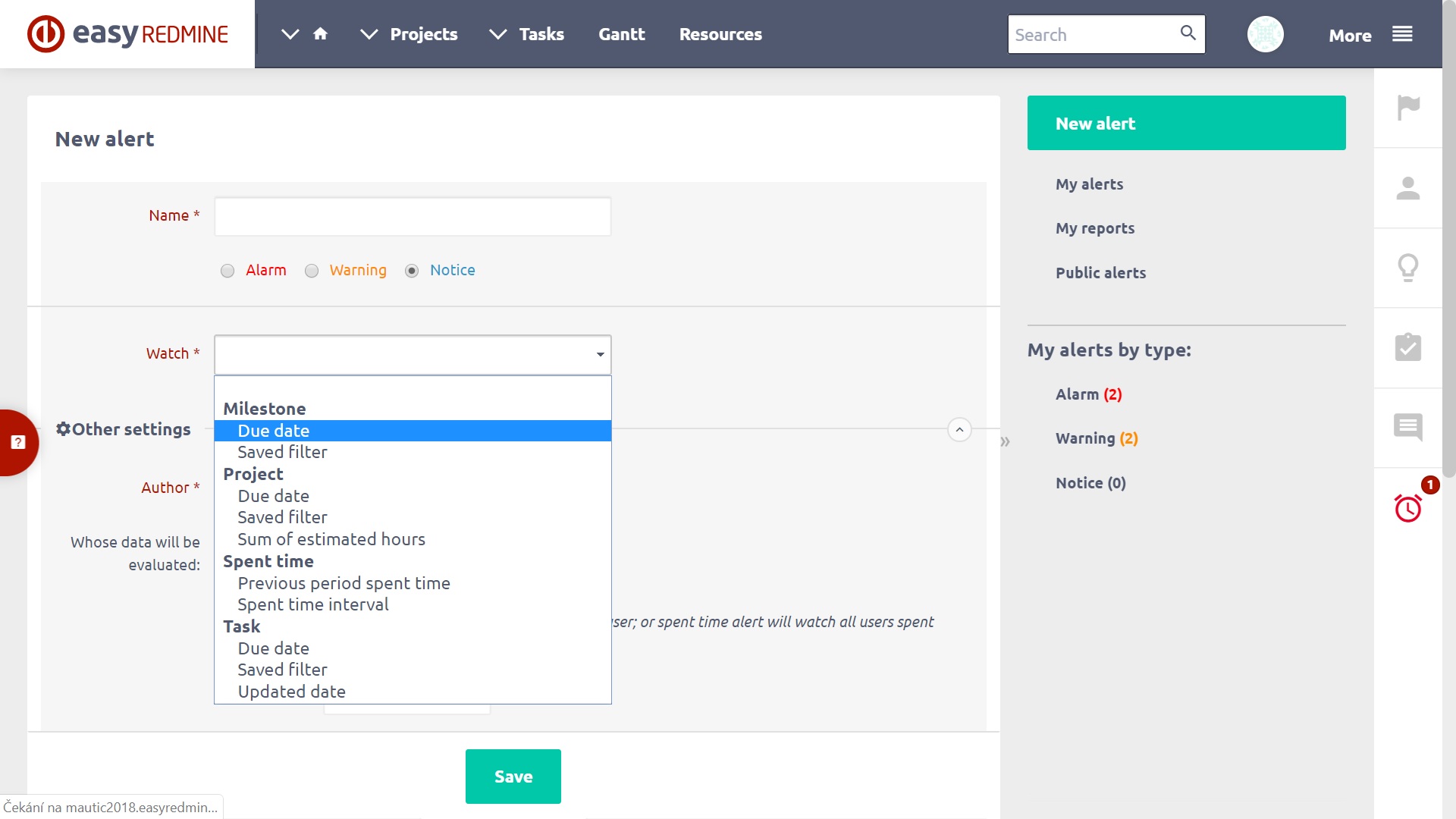Viewport: 1456px width, 819px height.
Task: Click the search magnifier icon
Action: tap(1188, 33)
